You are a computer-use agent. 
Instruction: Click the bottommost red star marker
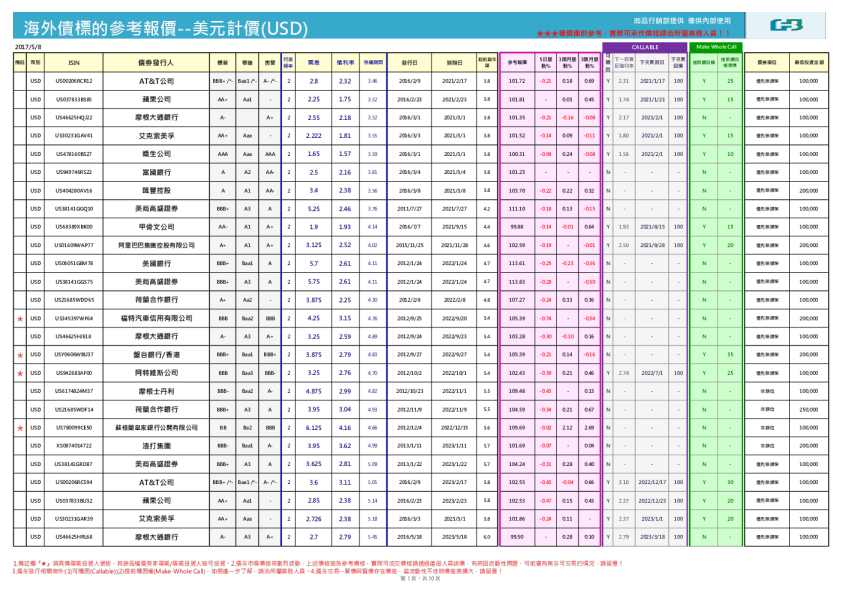point(21,430)
